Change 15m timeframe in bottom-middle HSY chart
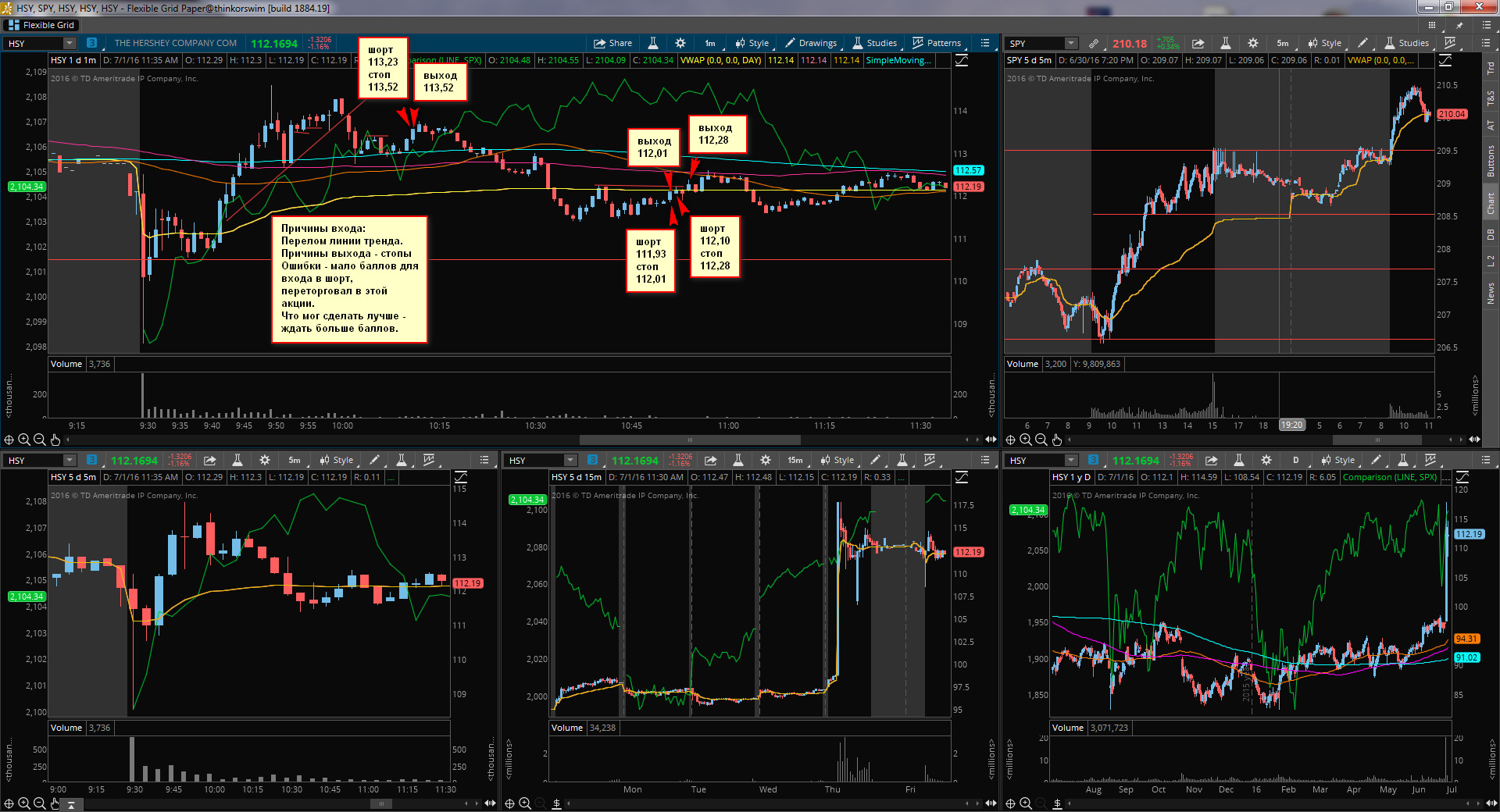The height and width of the screenshot is (812, 1500). pos(795,460)
